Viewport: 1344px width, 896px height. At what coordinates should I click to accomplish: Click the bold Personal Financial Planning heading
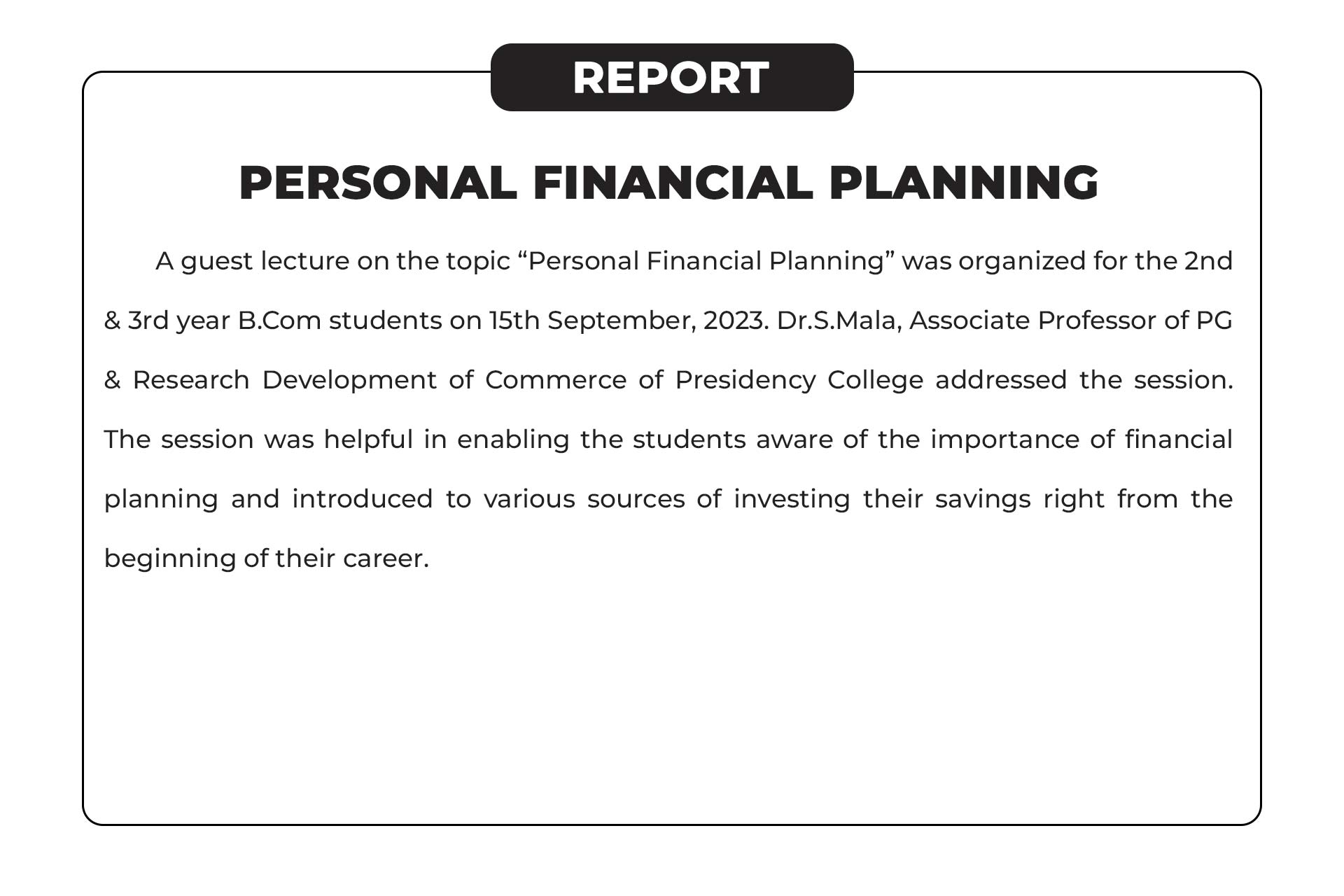[x=668, y=183]
